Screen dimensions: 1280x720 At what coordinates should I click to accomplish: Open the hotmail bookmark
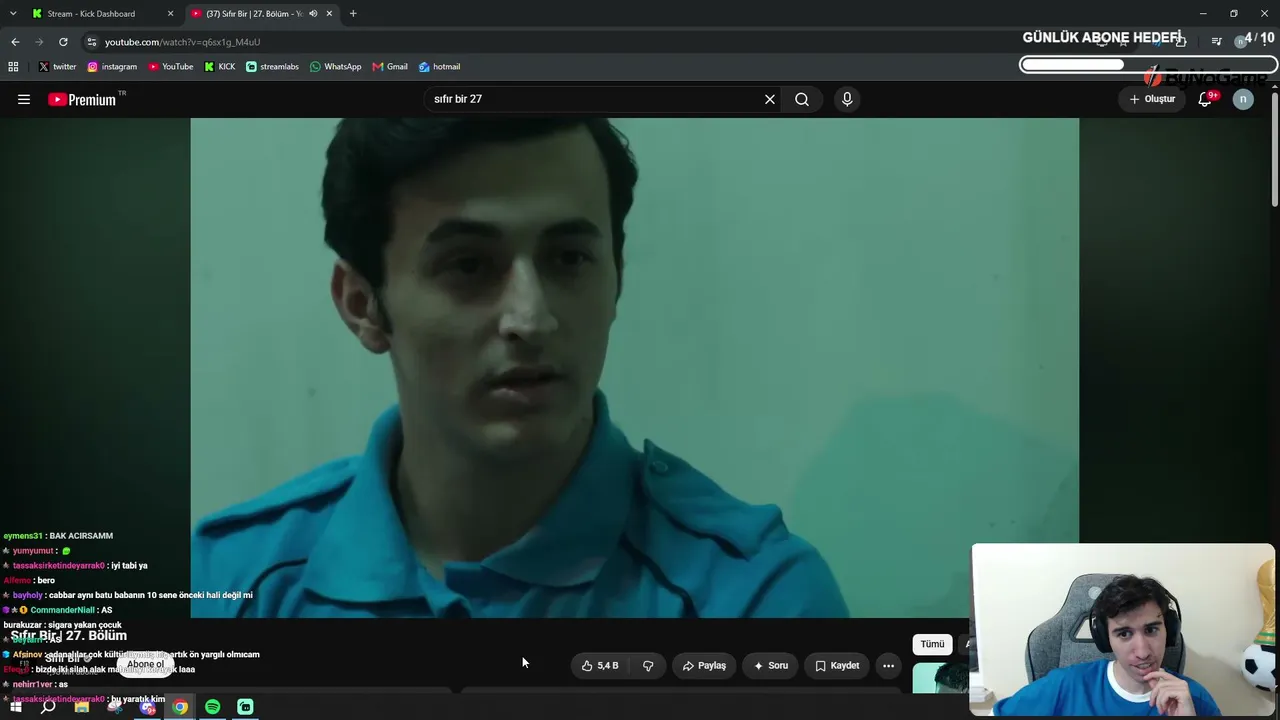coord(440,67)
